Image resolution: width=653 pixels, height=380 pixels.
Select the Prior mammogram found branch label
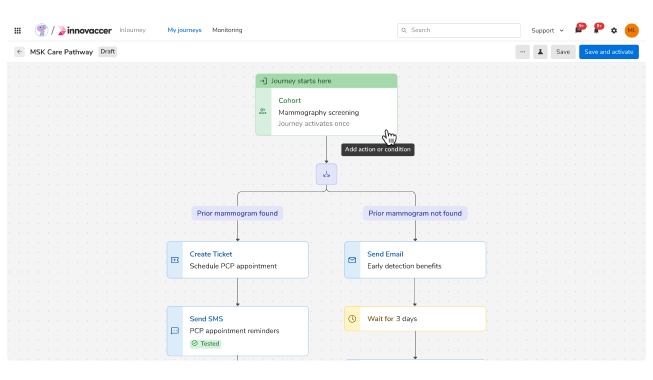point(237,213)
